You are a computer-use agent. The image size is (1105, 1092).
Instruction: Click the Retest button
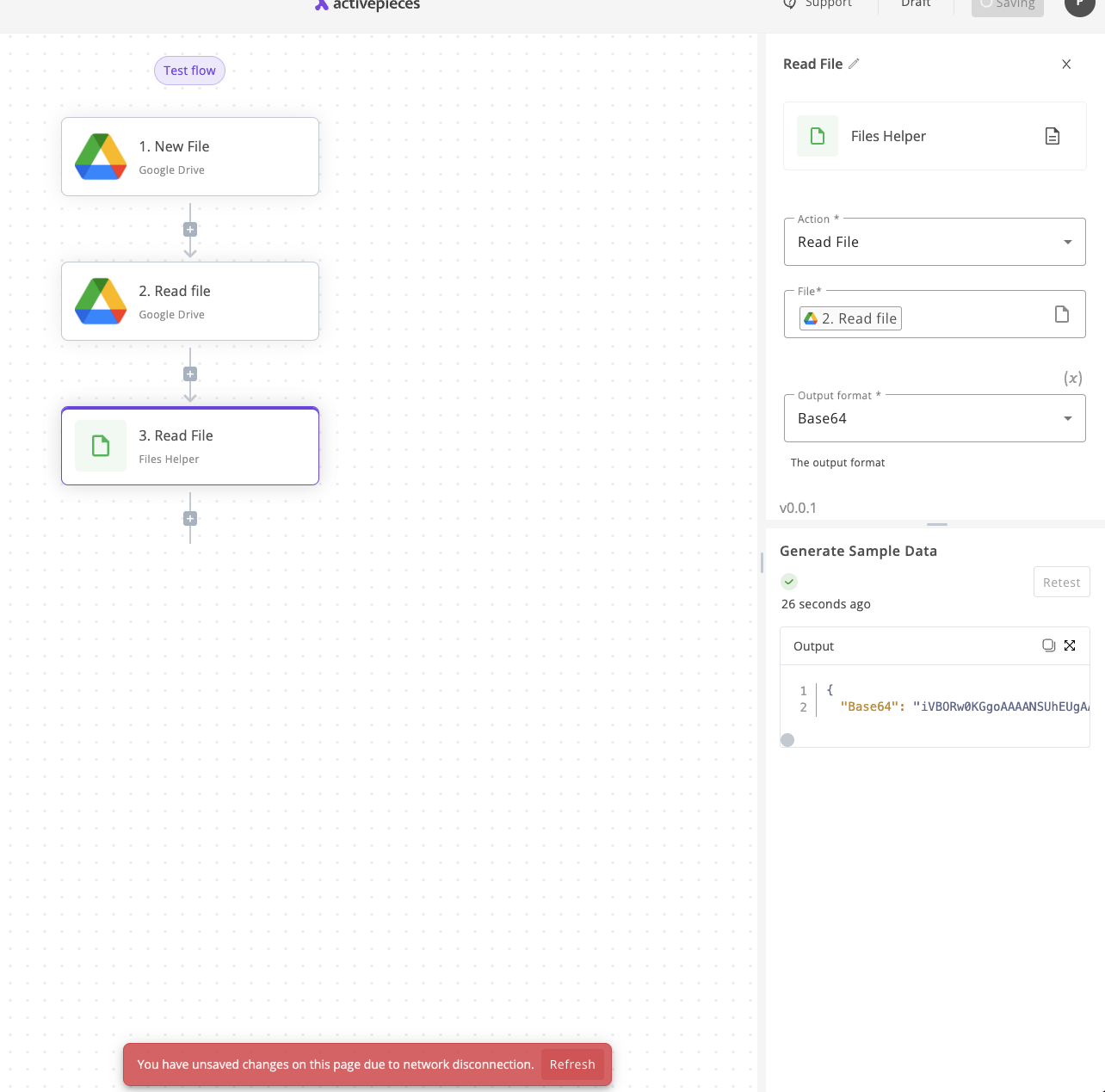(1062, 582)
